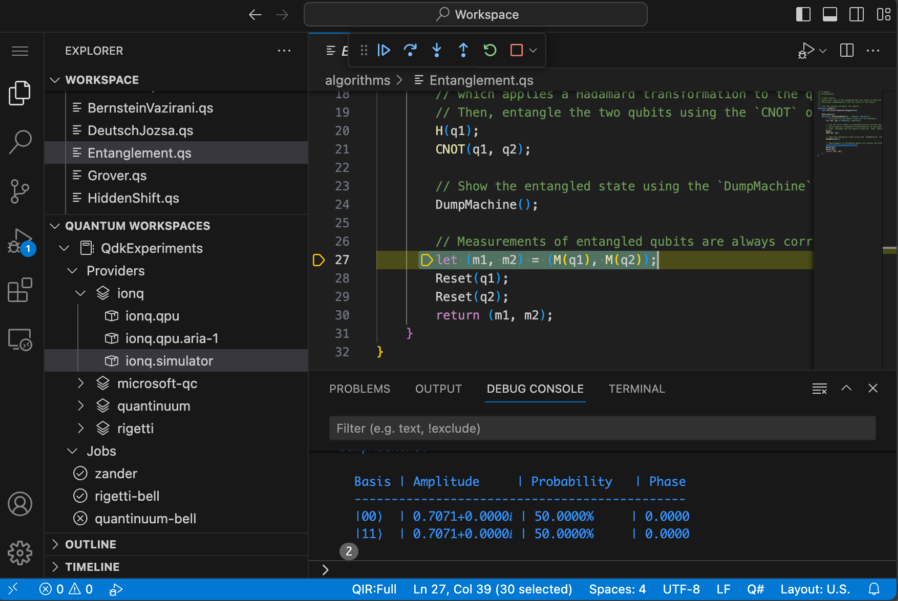The image size is (898, 601).
Task: Click the Workspace command center search box
Action: (475, 14)
